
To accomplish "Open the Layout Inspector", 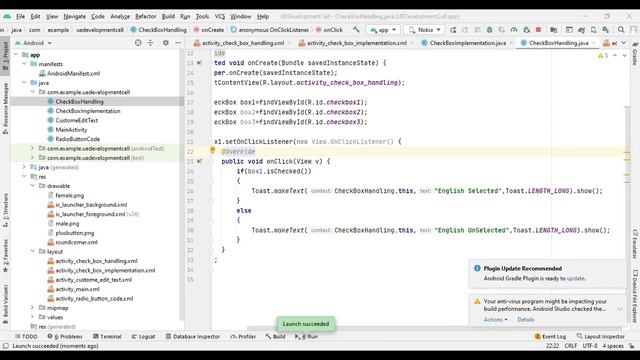I will [601, 337].
